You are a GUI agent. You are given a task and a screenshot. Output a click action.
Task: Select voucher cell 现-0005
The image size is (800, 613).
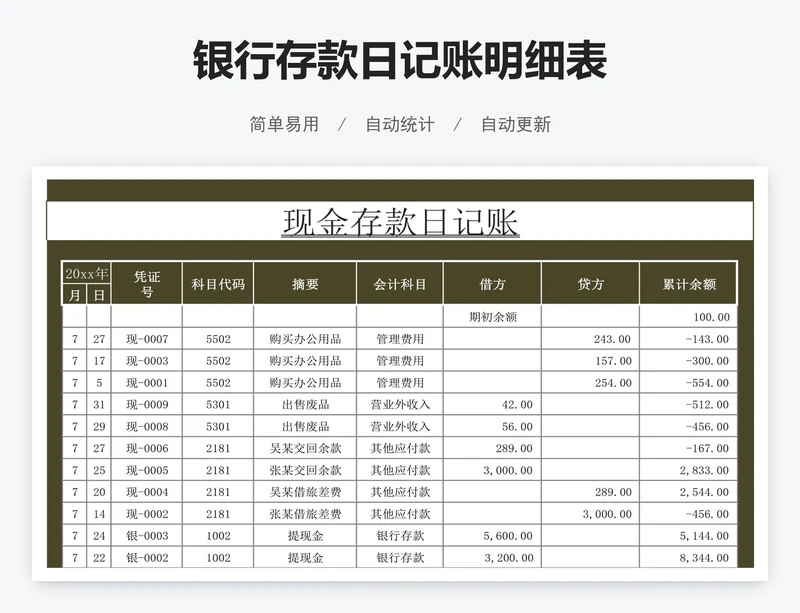coord(147,470)
